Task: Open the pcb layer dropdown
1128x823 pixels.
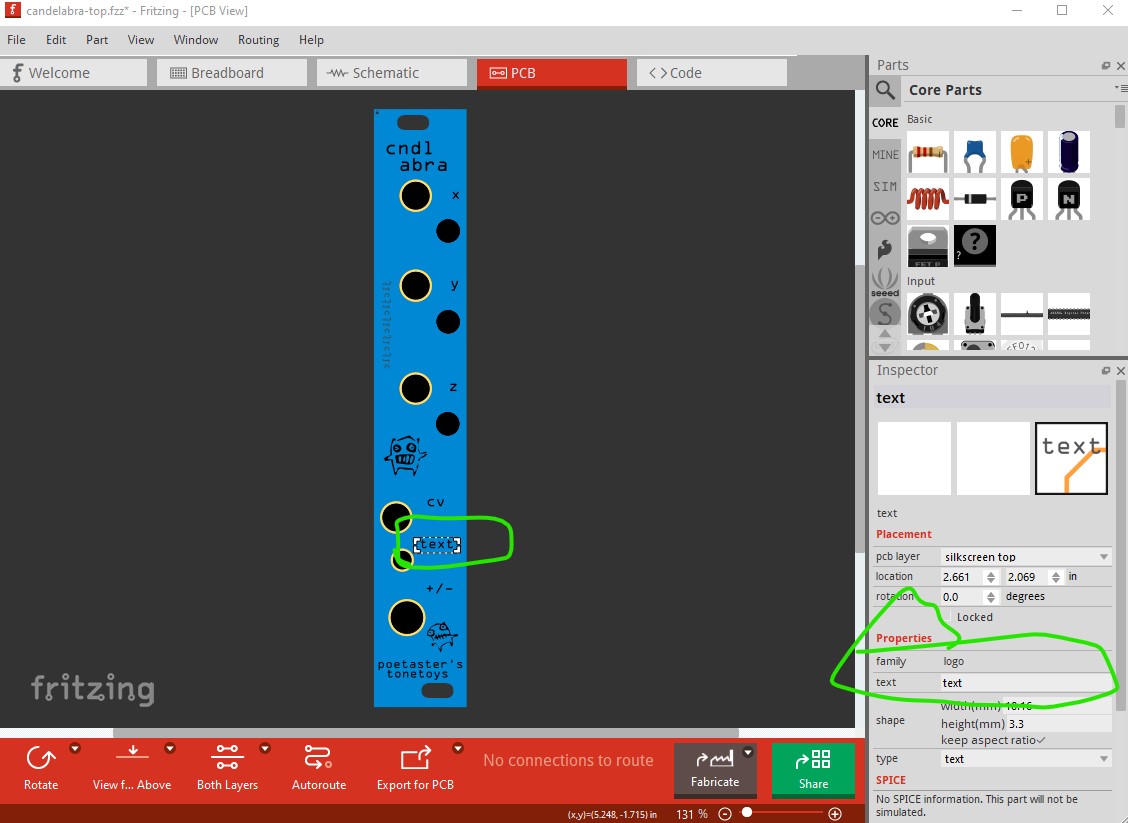Action: tap(1025, 556)
